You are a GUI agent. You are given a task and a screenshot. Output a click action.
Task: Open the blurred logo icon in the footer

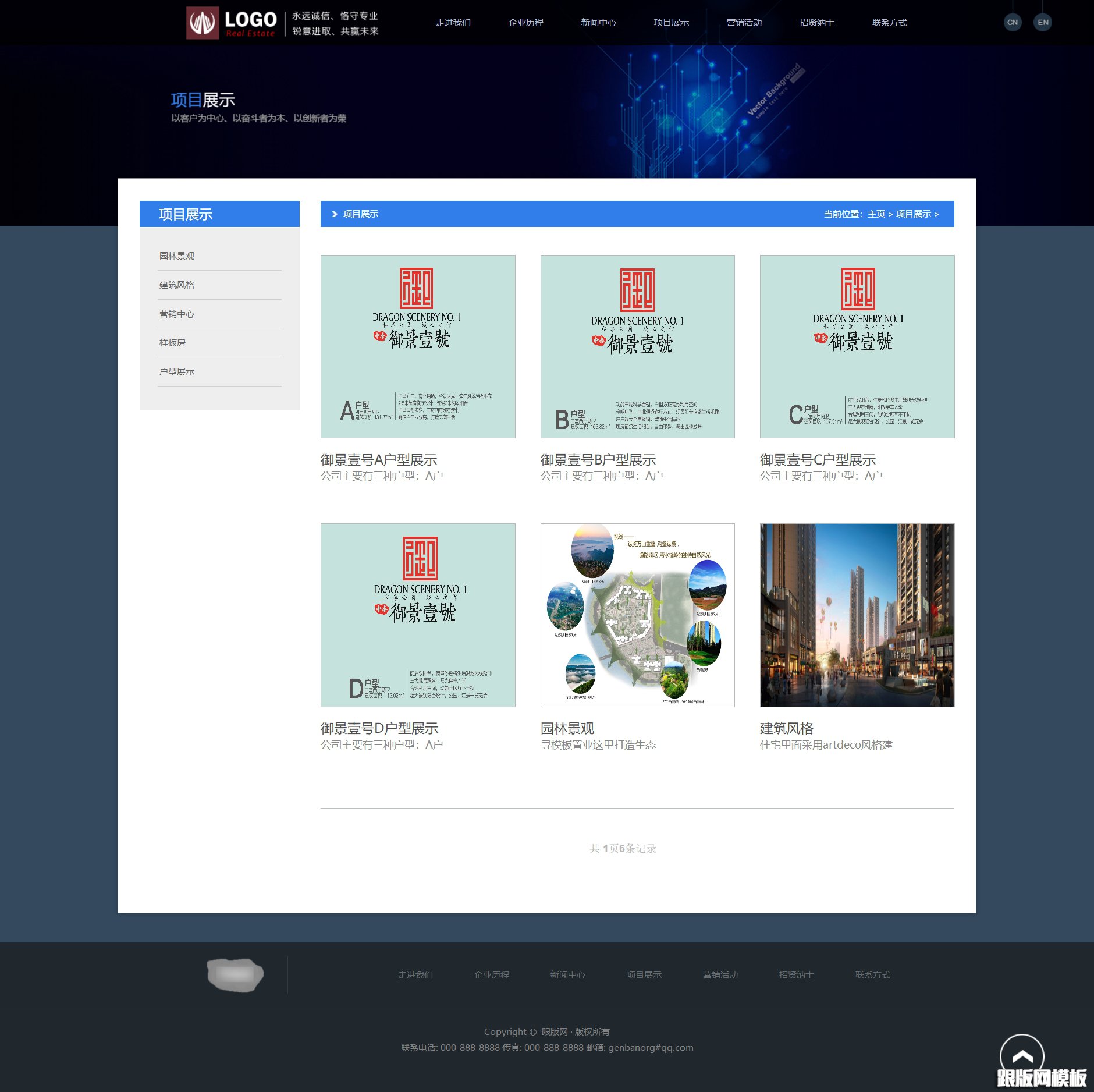click(235, 976)
